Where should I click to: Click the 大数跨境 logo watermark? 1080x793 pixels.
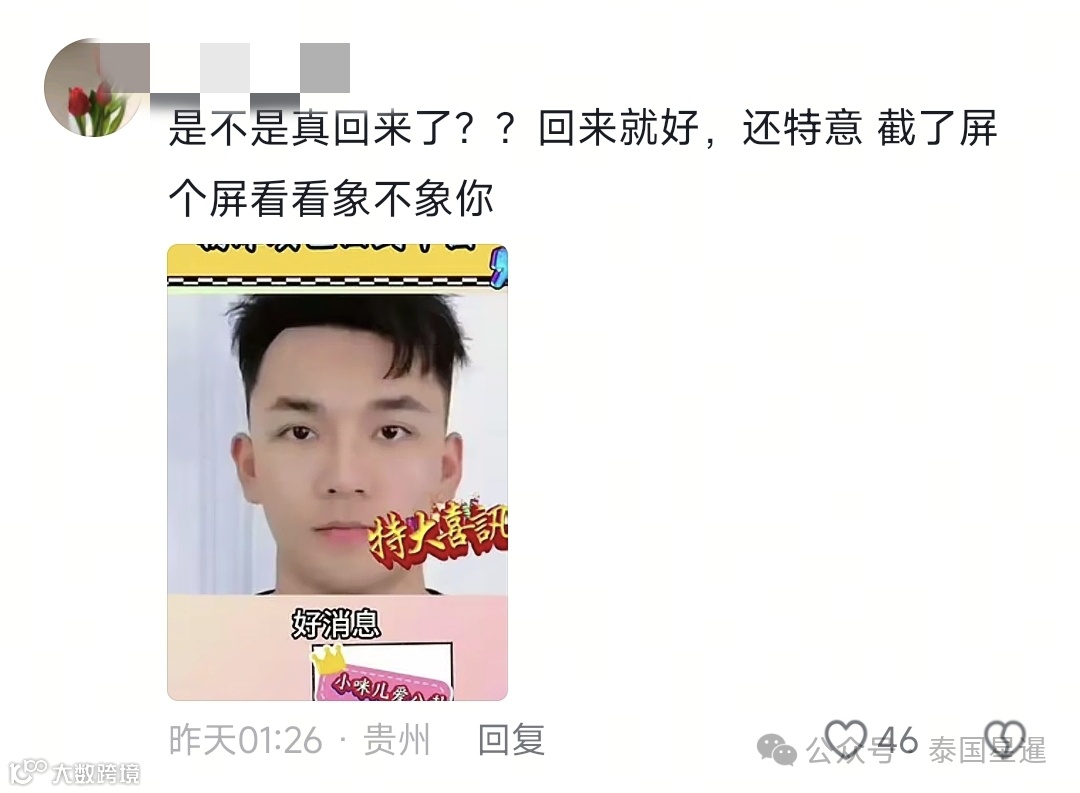(74, 773)
